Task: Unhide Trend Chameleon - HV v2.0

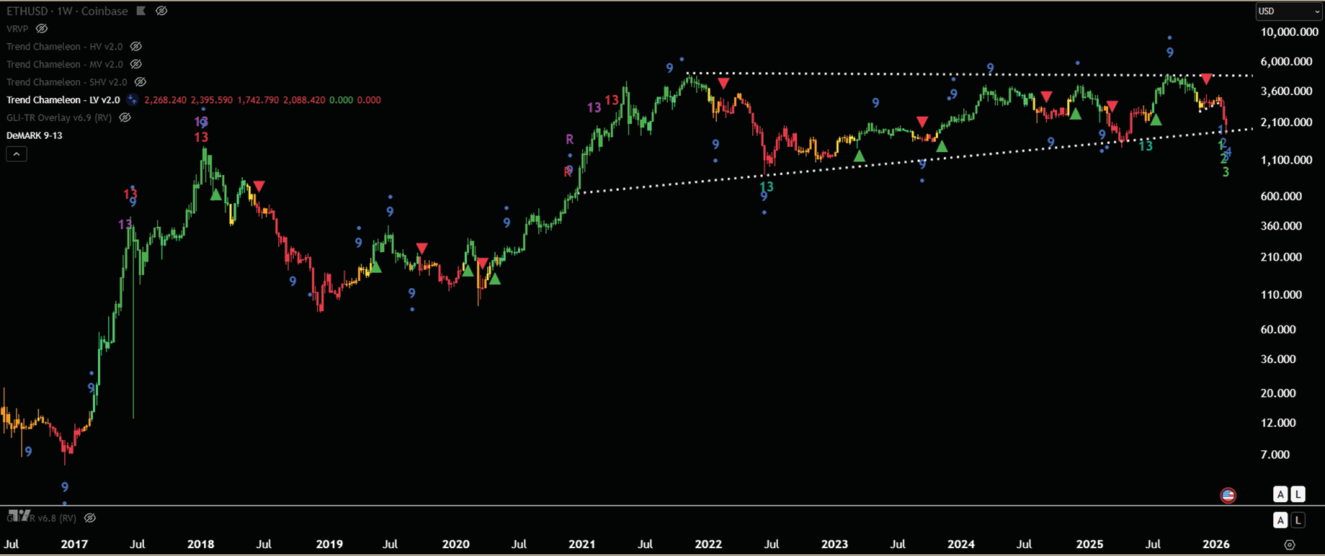Action: pos(136,46)
